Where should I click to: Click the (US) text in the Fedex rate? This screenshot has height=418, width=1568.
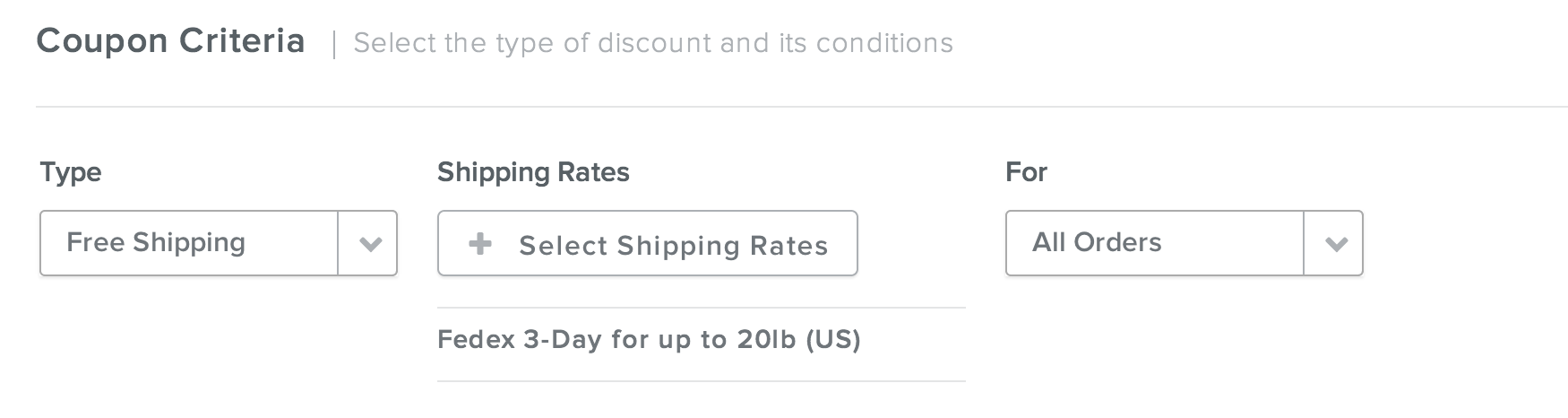coord(833,340)
